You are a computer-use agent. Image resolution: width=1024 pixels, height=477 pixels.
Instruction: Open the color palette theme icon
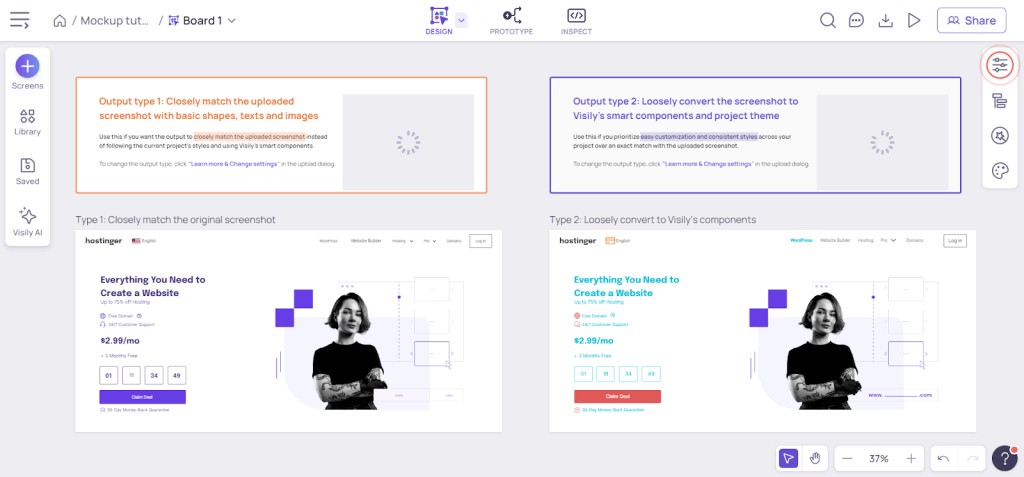999,171
